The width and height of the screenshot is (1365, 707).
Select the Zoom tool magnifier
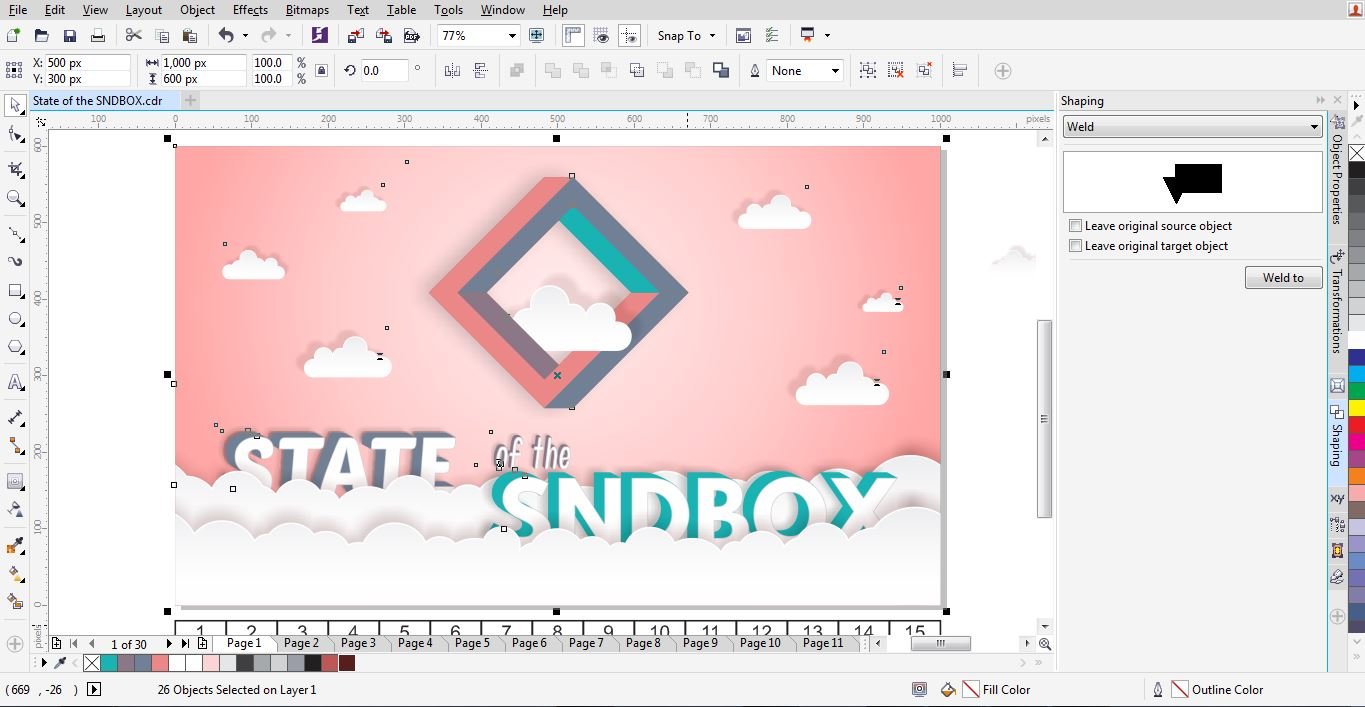[15, 198]
